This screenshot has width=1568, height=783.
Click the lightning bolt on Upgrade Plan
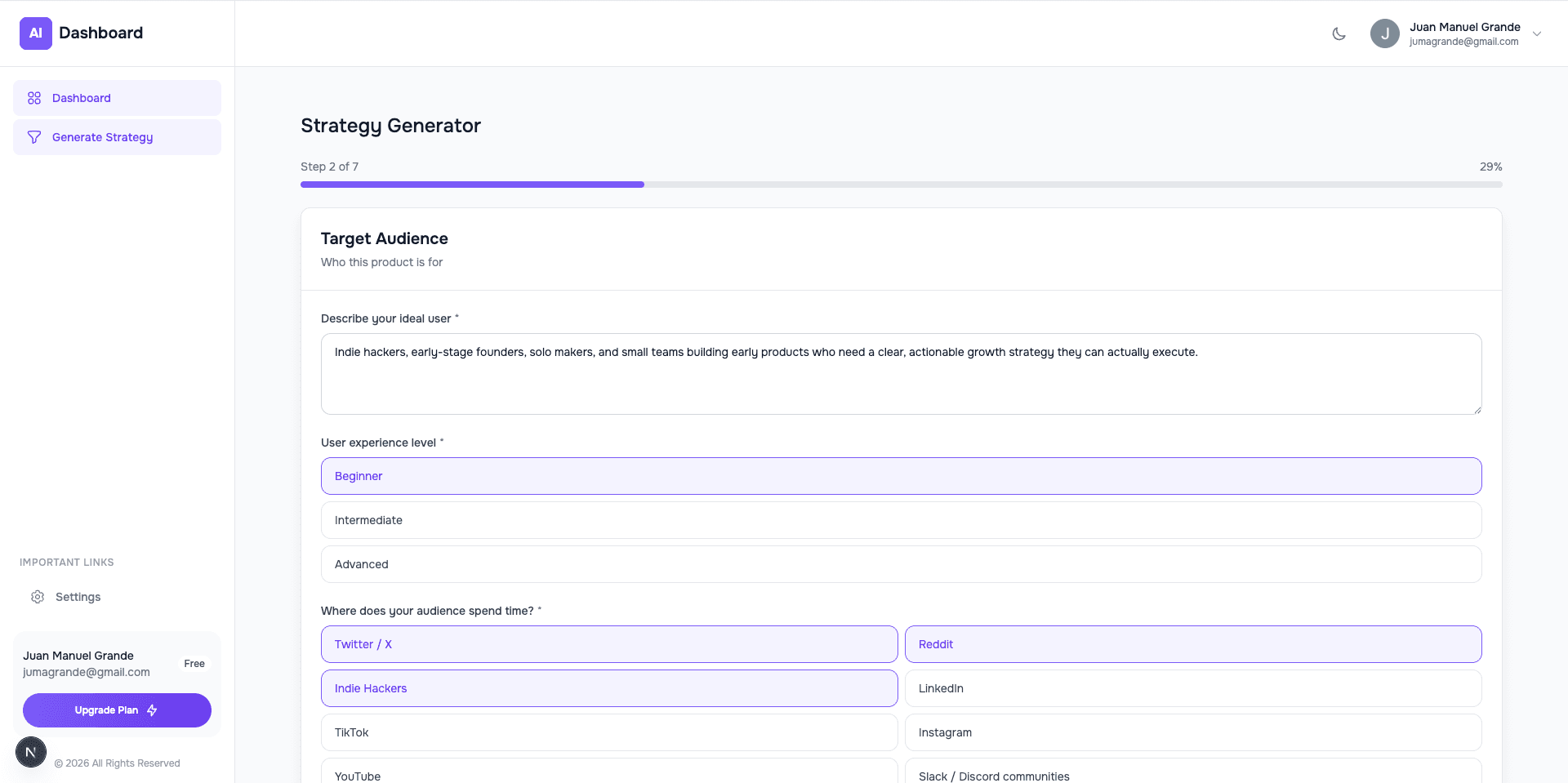coord(152,710)
